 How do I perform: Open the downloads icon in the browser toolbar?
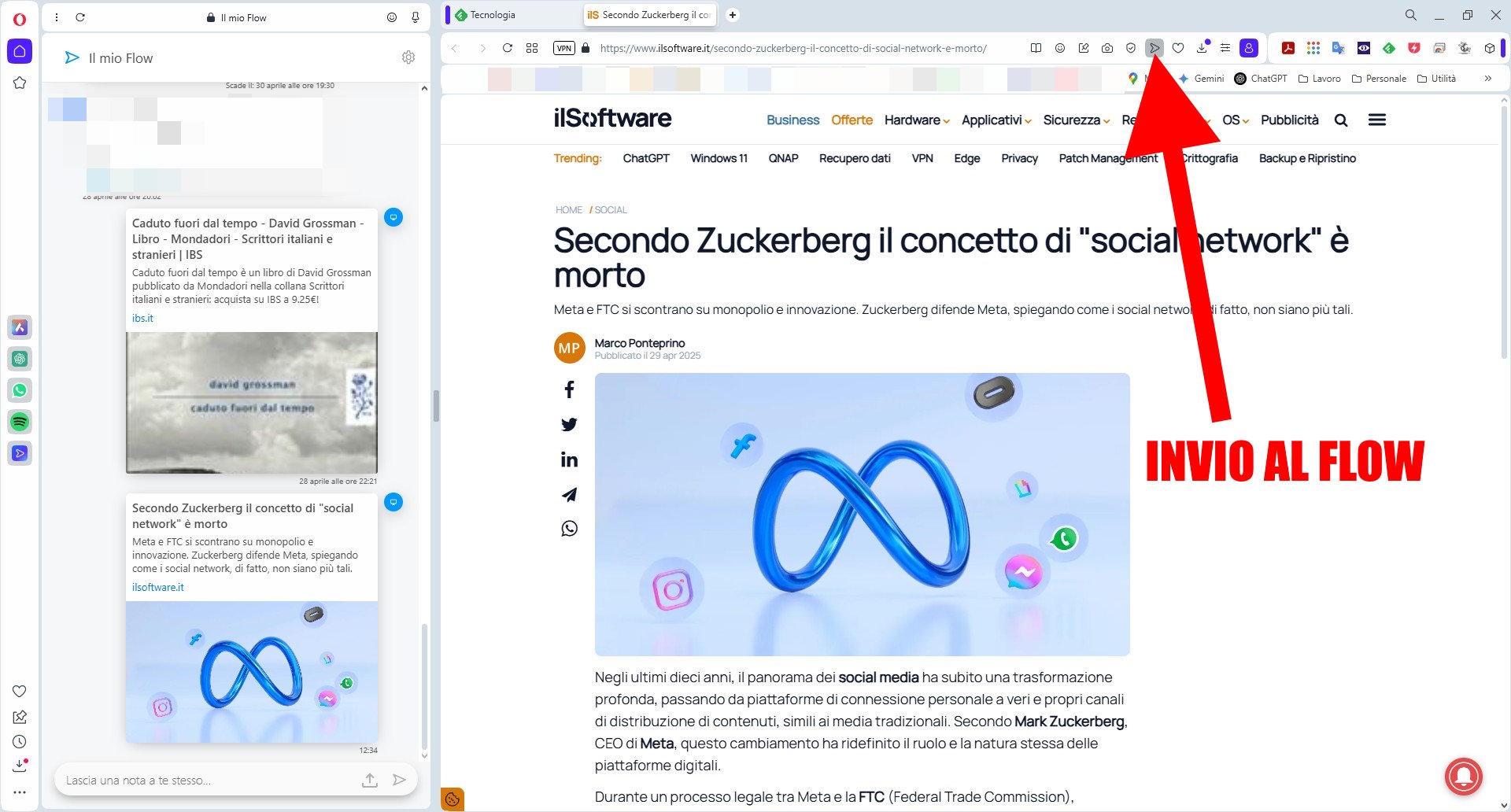pos(1202,48)
